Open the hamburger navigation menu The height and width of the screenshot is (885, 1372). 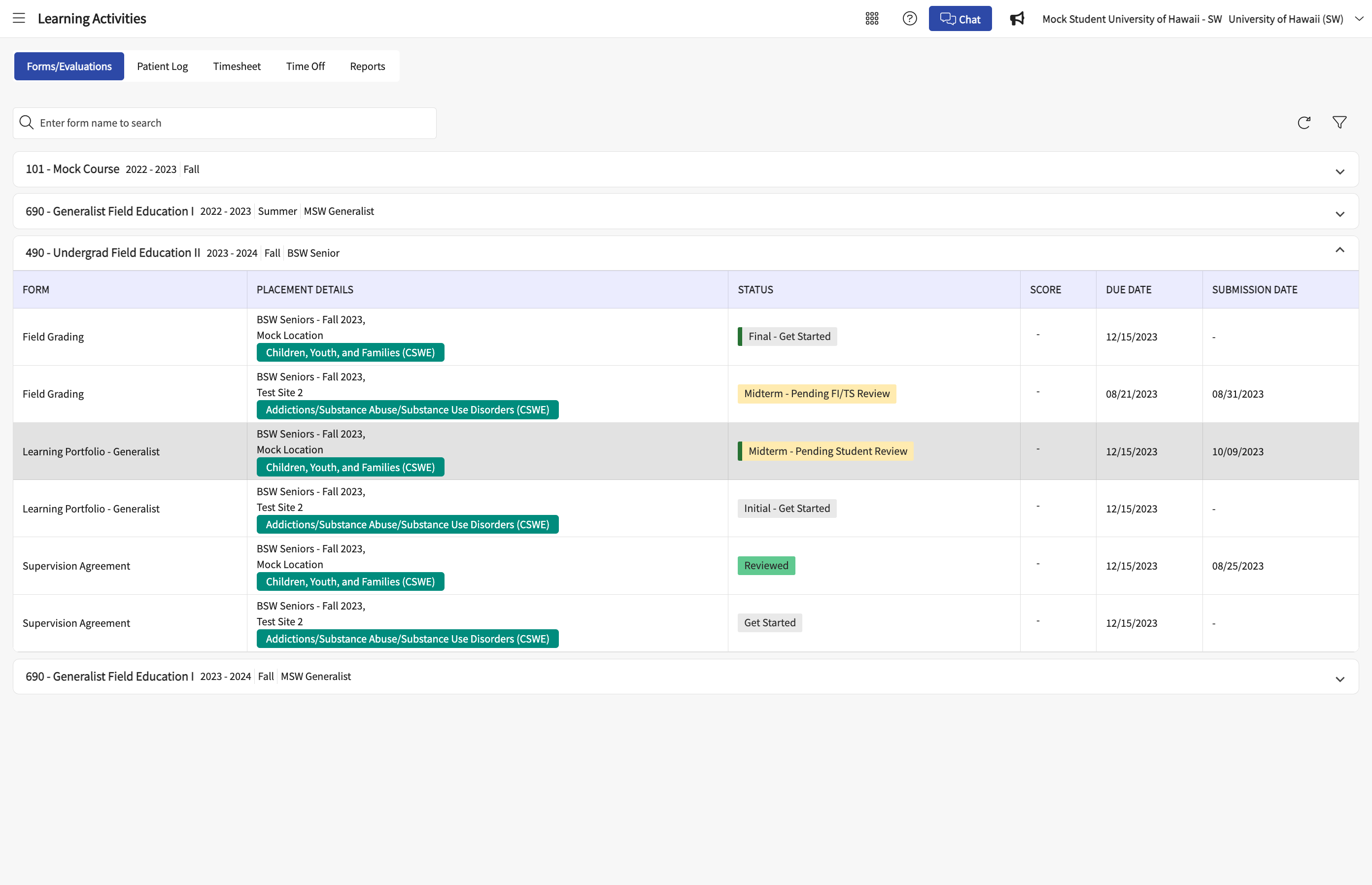click(x=19, y=18)
